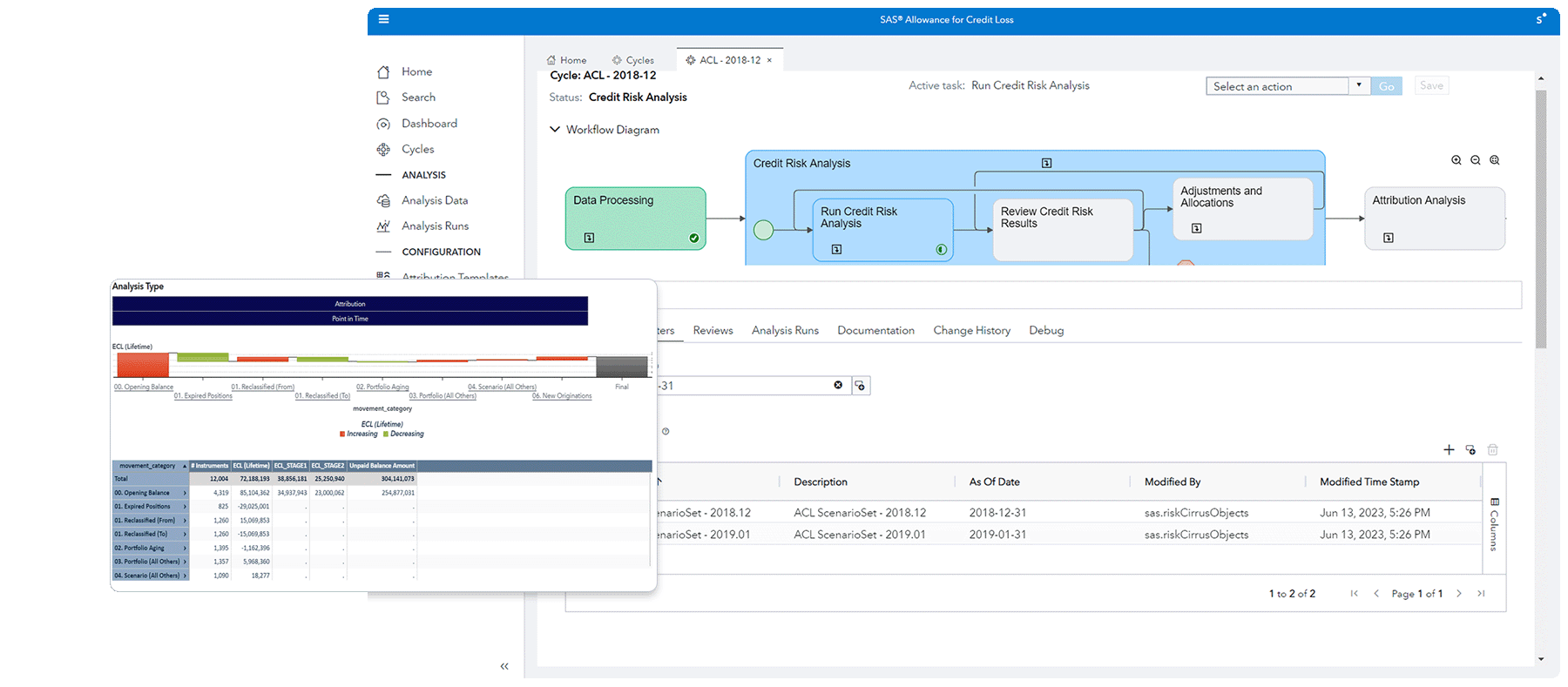Sort by the Modified By column header
1568x687 pixels.
tap(1172, 482)
